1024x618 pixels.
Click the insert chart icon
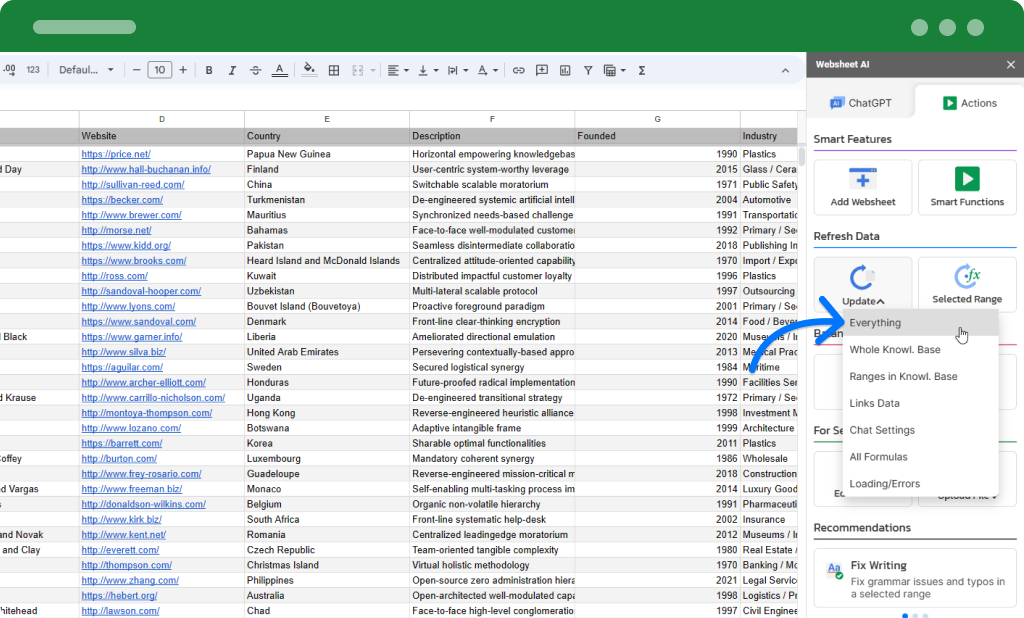point(565,70)
